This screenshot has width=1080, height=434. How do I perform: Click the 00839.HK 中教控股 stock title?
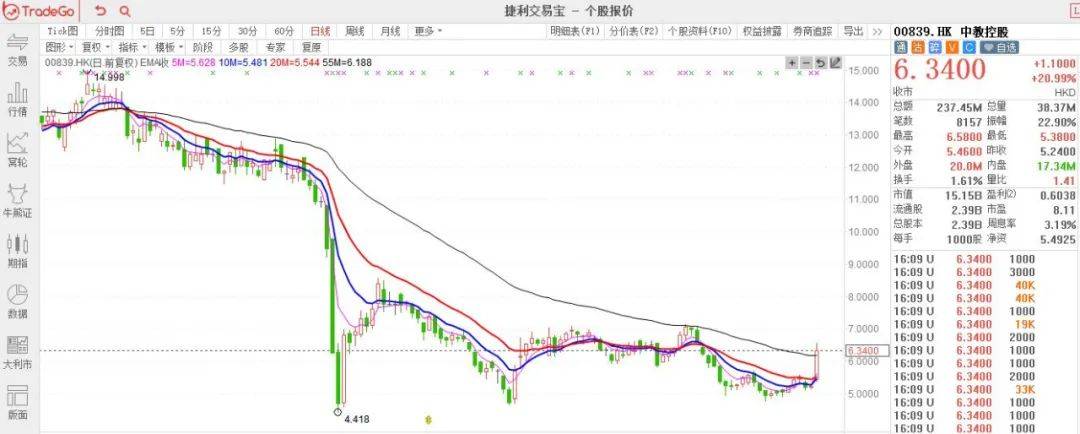coord(951,32)
